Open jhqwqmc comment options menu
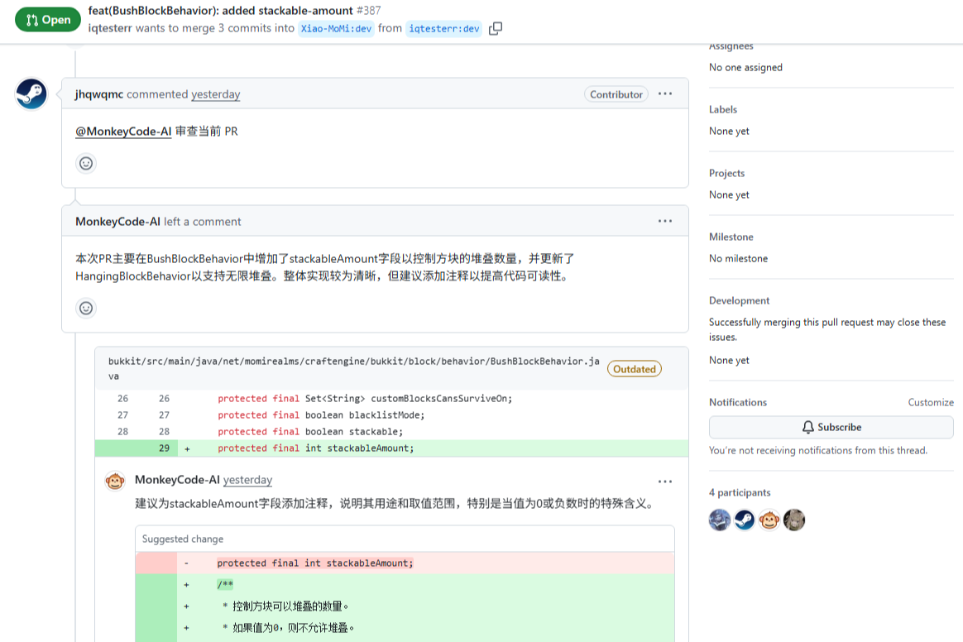Screen dimensions: 963x642 point(665,94)
